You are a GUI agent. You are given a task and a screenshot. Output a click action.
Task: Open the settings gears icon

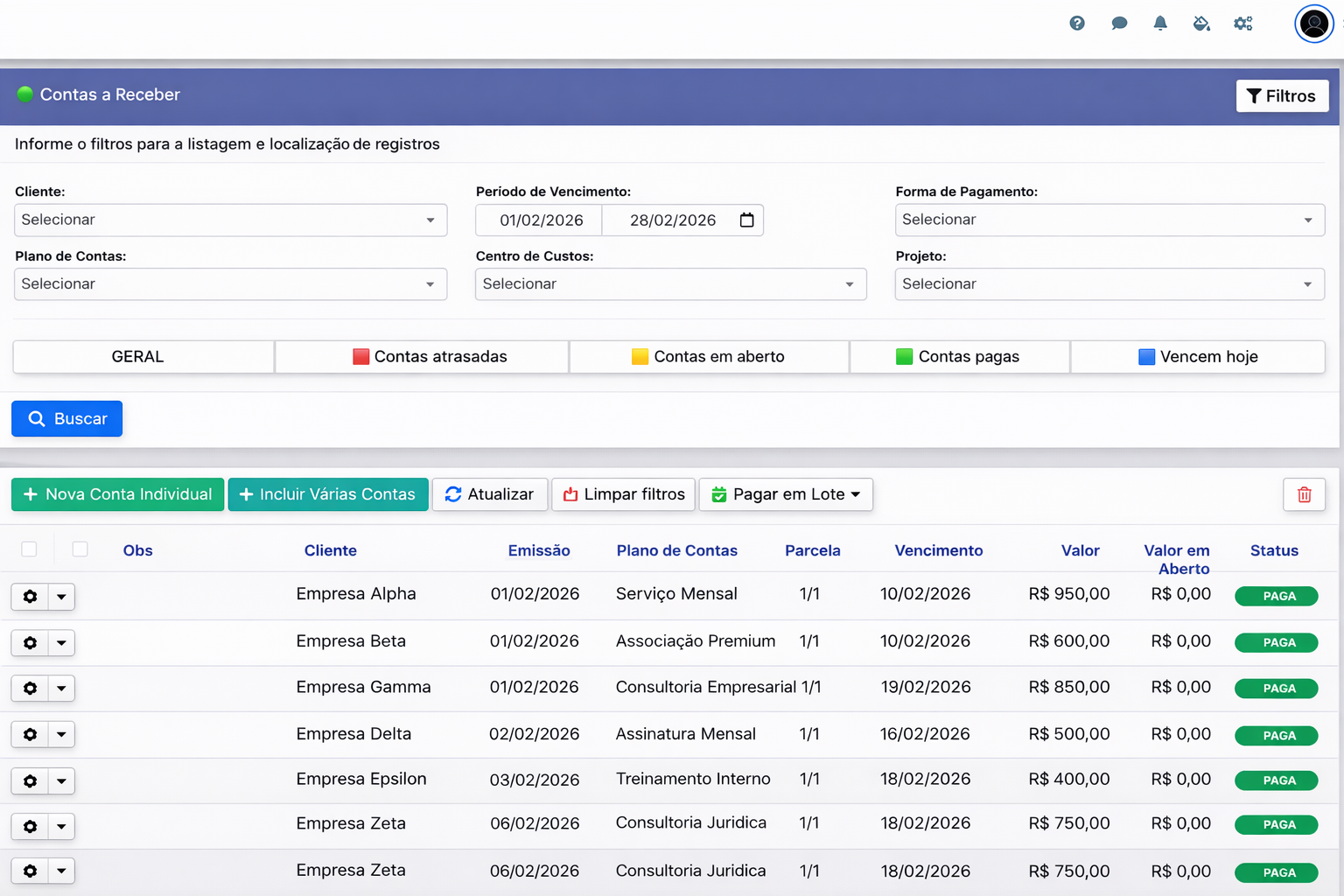pos(1242,24)
